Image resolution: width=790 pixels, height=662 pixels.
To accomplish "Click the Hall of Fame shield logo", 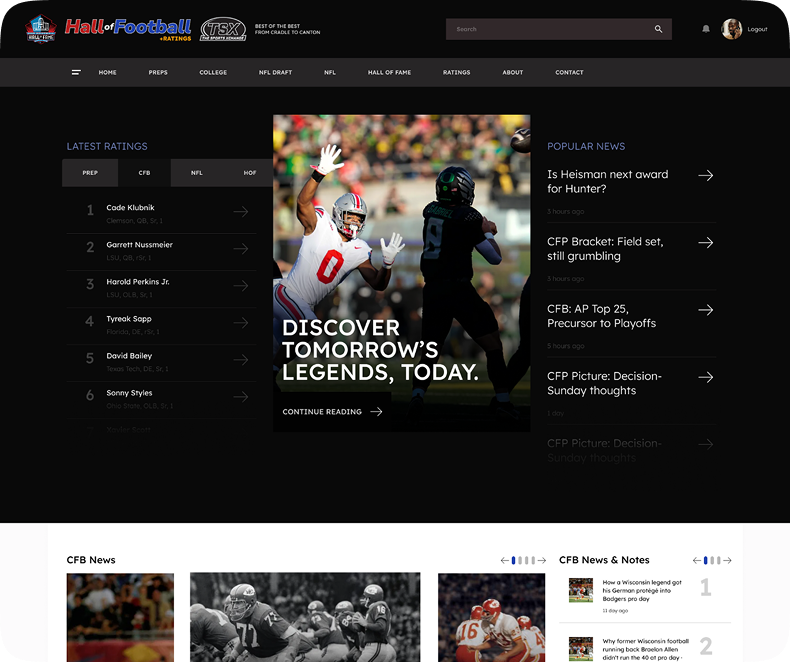I will [x=41, y=29].
